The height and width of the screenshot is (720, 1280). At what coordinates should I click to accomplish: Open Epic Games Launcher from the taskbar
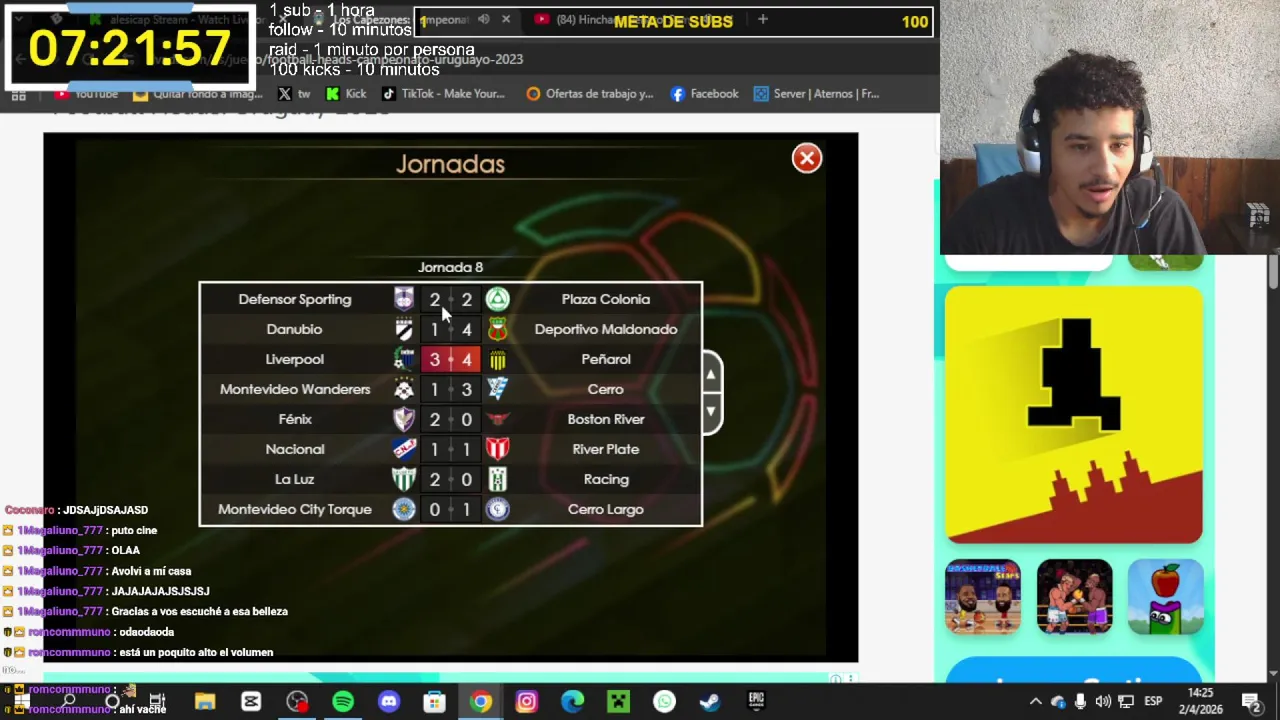pos(756,702)
